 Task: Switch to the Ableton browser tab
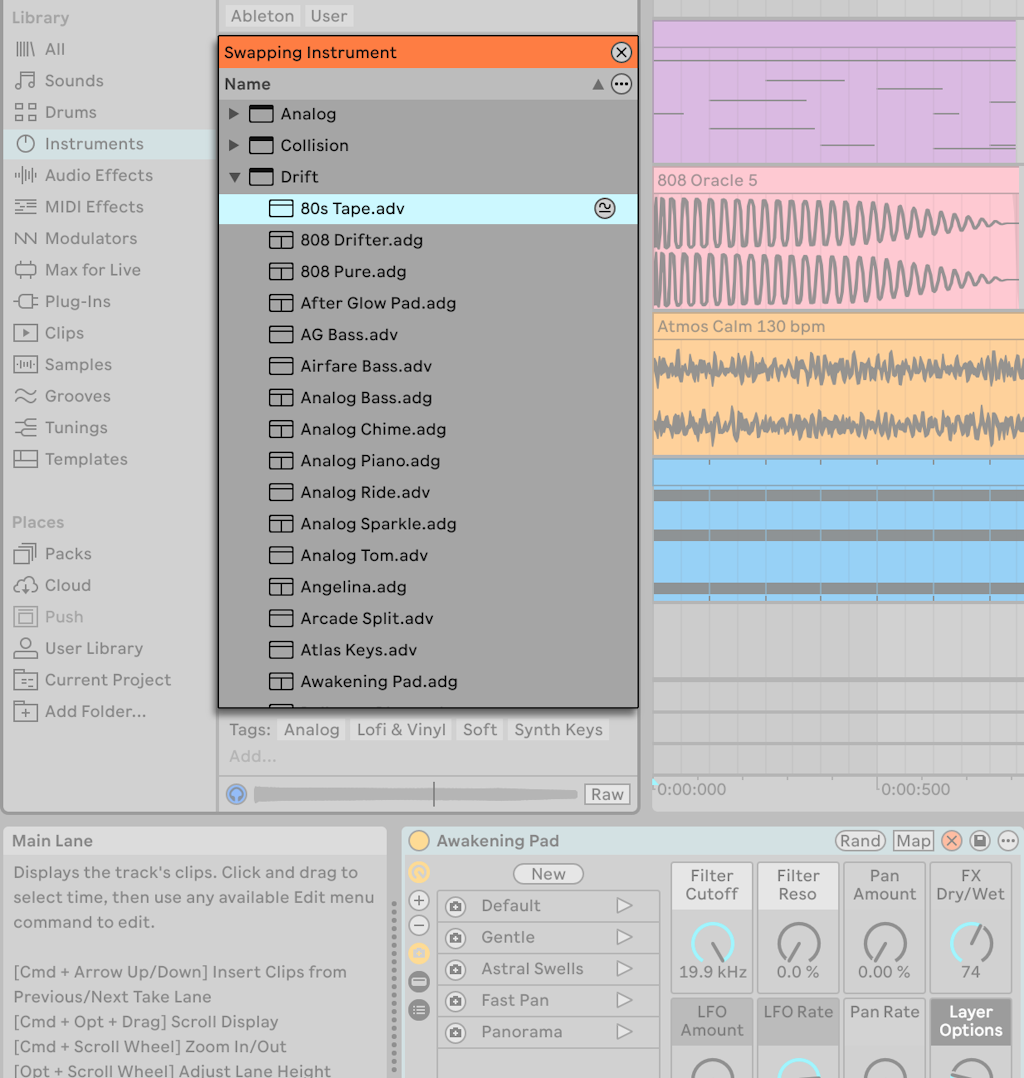(261, 16)
